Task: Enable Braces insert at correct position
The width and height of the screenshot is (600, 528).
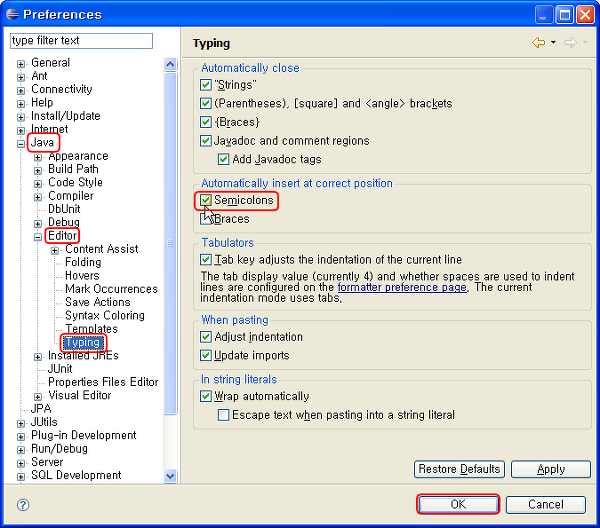Action: 205,219
